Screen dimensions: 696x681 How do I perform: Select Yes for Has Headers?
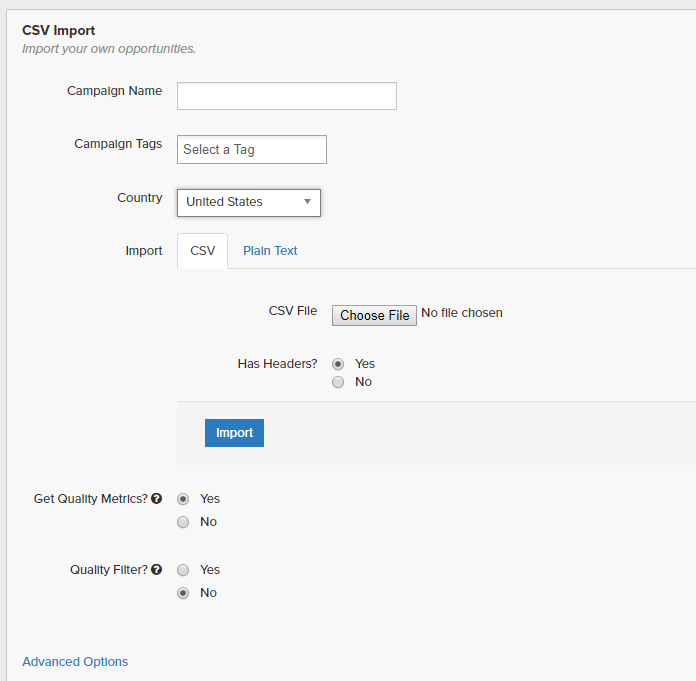coord(338,364)
